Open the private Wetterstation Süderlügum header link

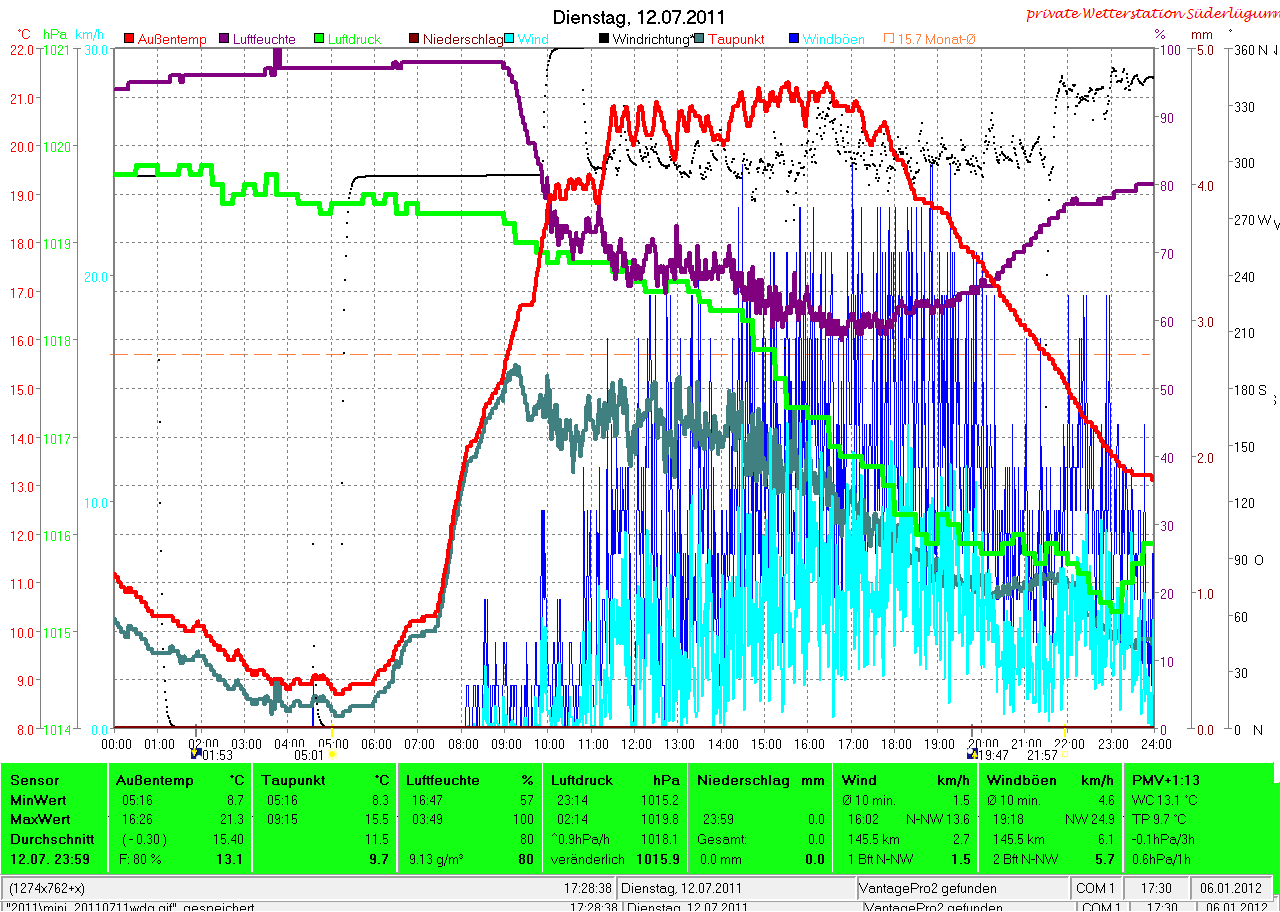click(x=1151, y=13)
